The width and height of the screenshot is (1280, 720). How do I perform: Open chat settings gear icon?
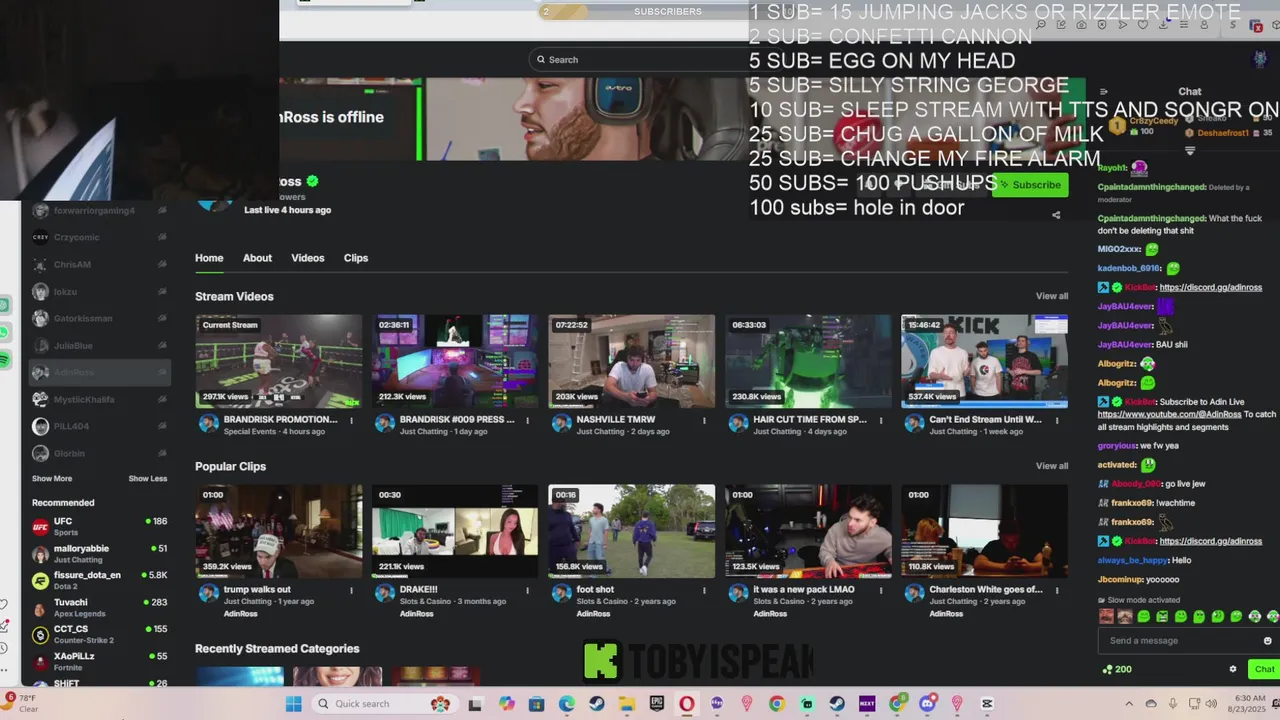[1233, 669]
